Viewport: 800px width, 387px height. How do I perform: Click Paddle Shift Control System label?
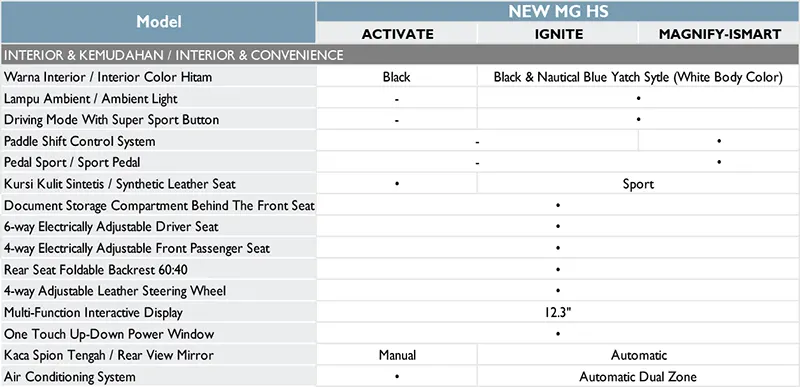coord(80,141)
